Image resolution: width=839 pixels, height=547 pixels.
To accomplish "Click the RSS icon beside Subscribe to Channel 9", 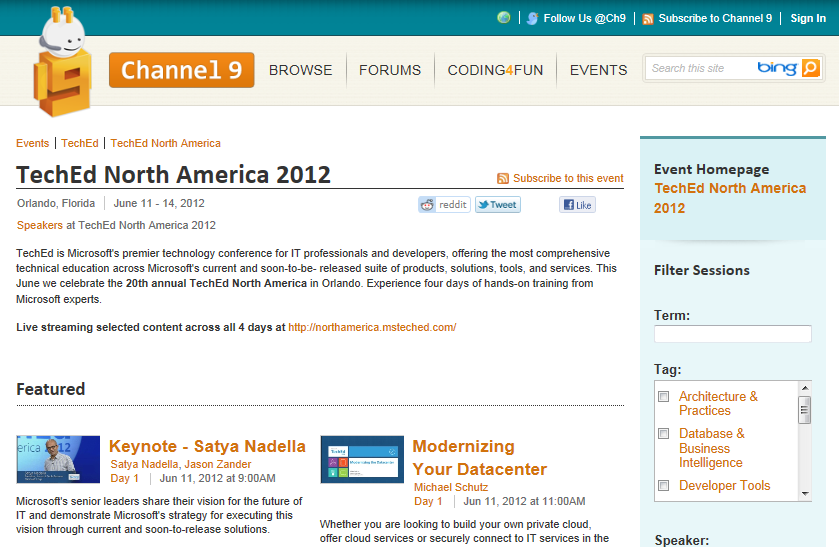I will tap(648, 19).
